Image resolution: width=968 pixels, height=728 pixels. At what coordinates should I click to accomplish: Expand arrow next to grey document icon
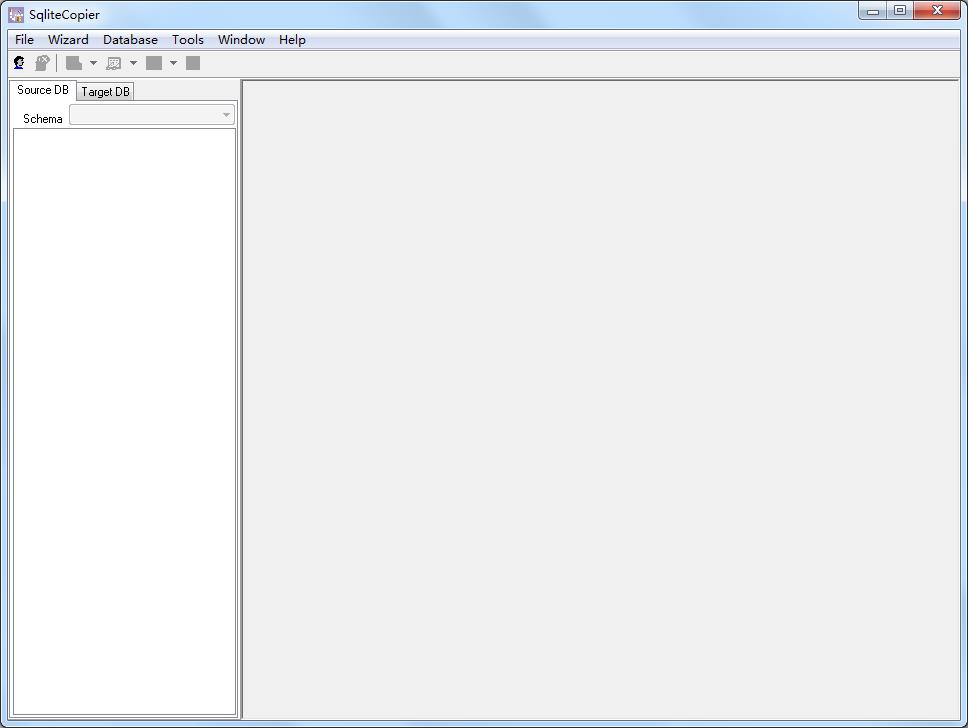pos(94,63)
